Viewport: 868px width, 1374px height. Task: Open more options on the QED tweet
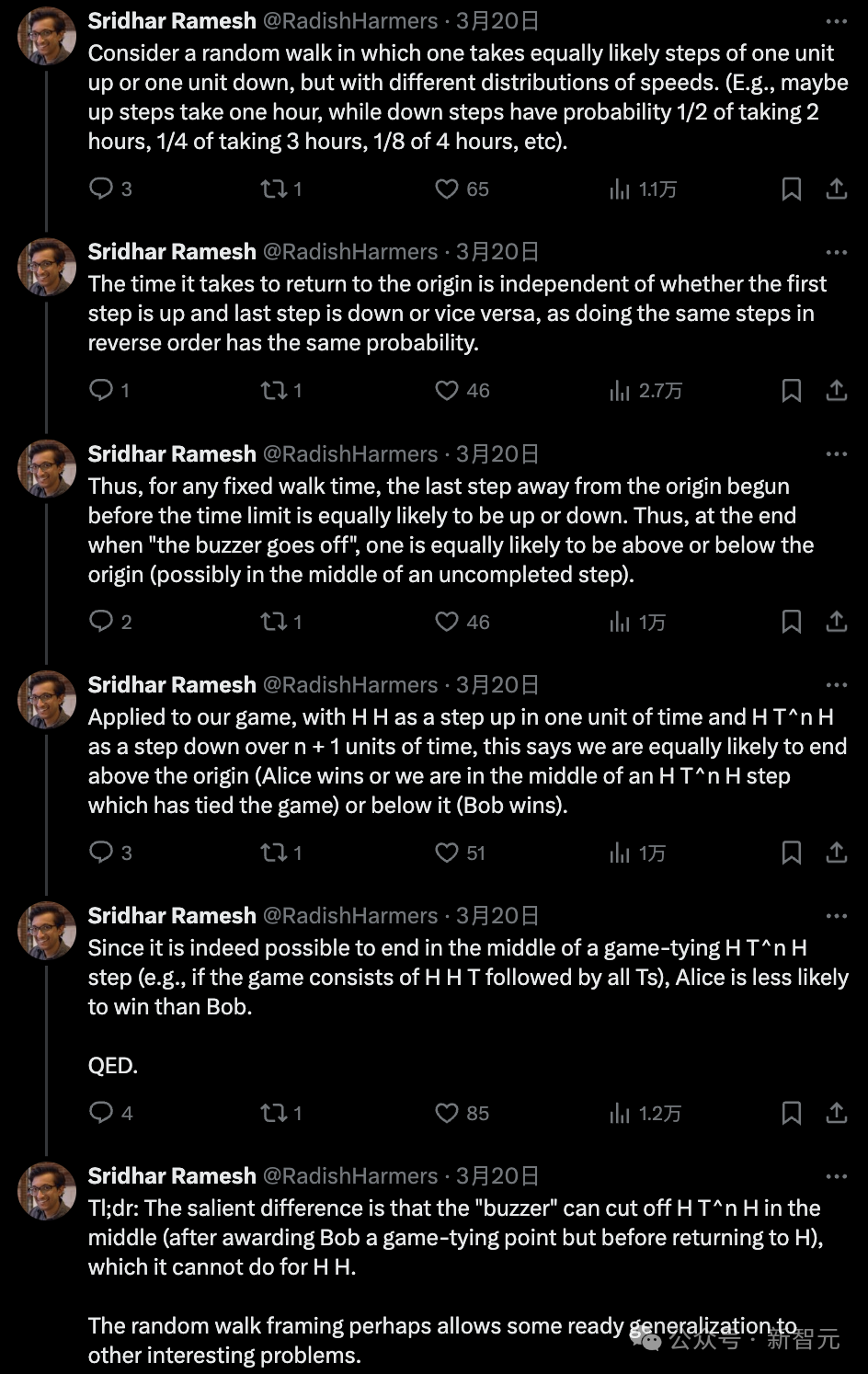pos(836,916)
